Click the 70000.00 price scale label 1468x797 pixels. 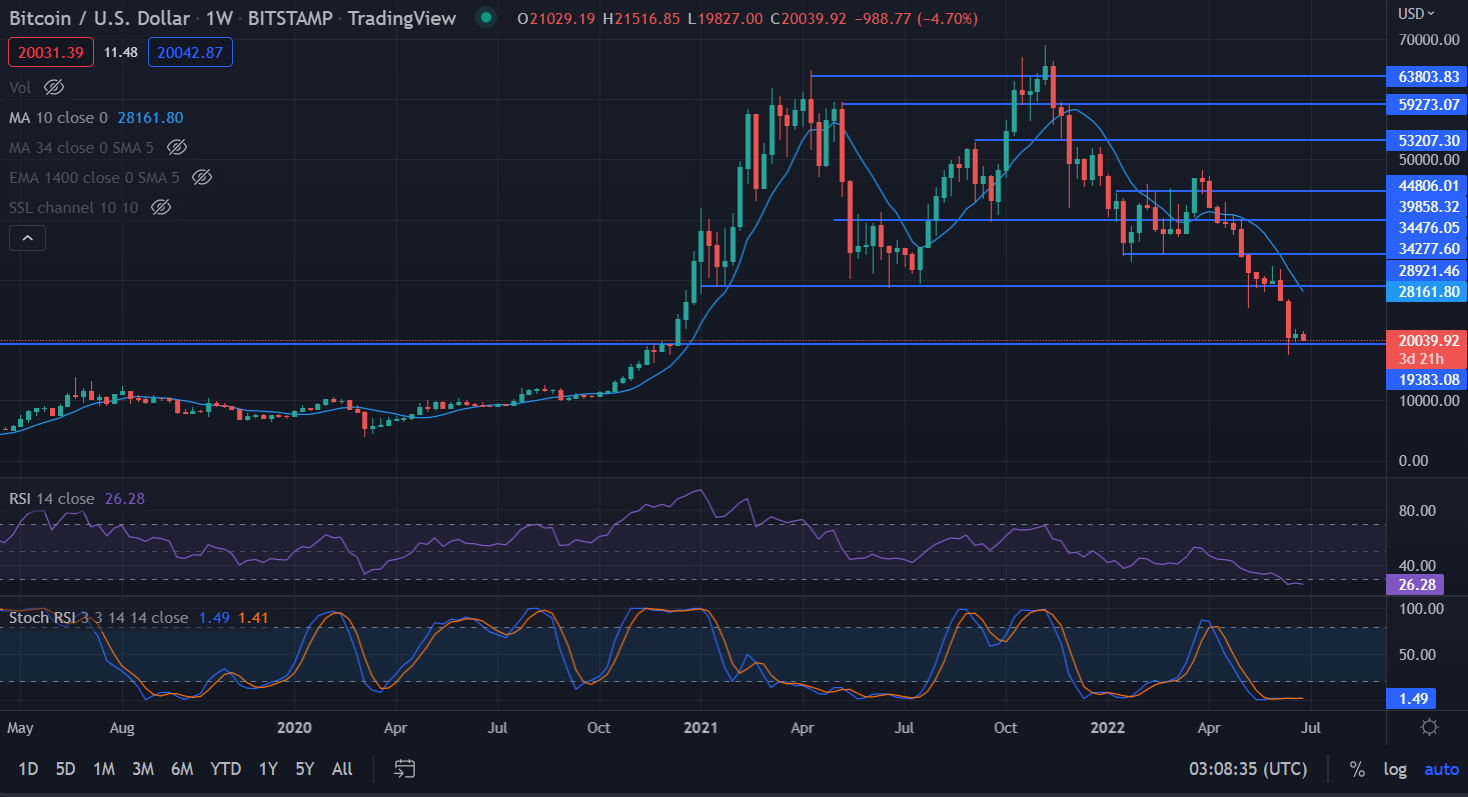coord(1427,40)
